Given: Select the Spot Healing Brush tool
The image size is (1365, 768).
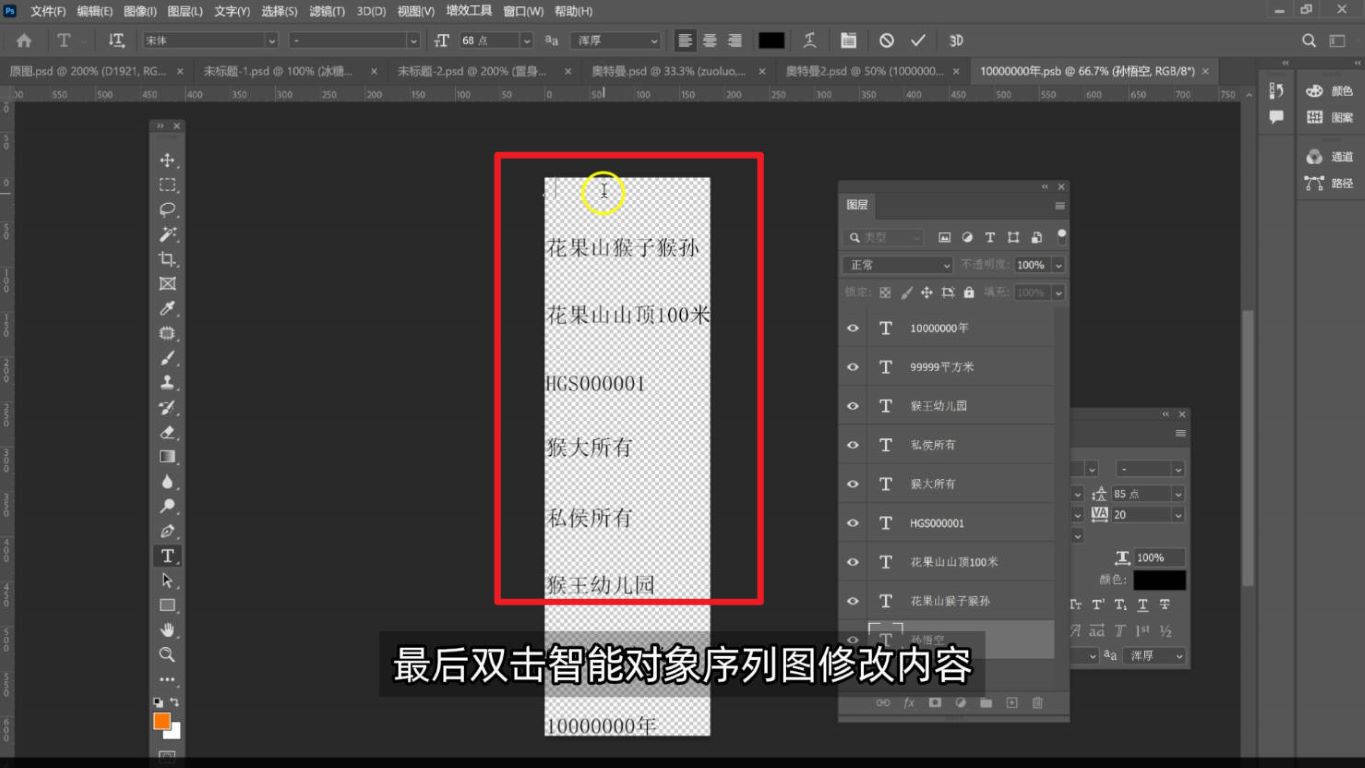Looking at the screenshot, I should 167,333.
